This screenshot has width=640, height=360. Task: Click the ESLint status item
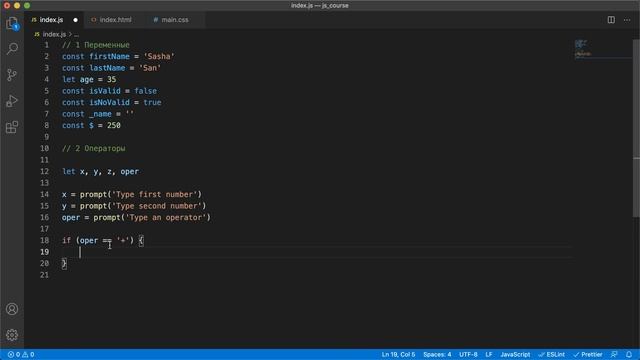tap(551, 354)
